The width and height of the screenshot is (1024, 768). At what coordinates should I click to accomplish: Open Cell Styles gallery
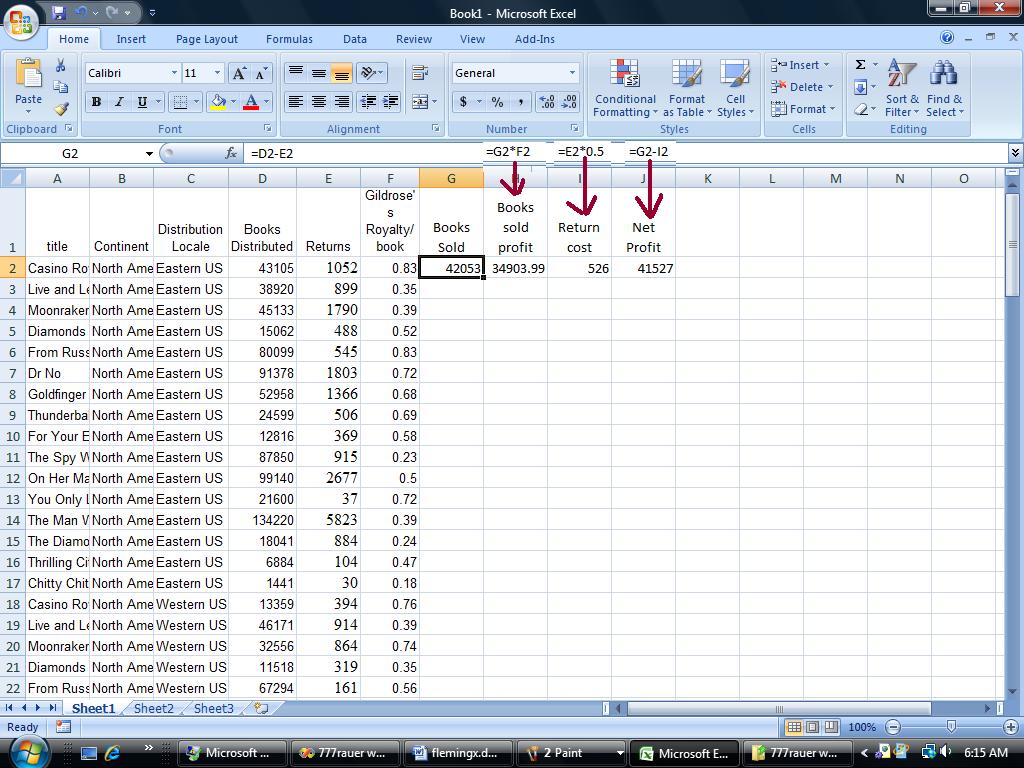735,88
